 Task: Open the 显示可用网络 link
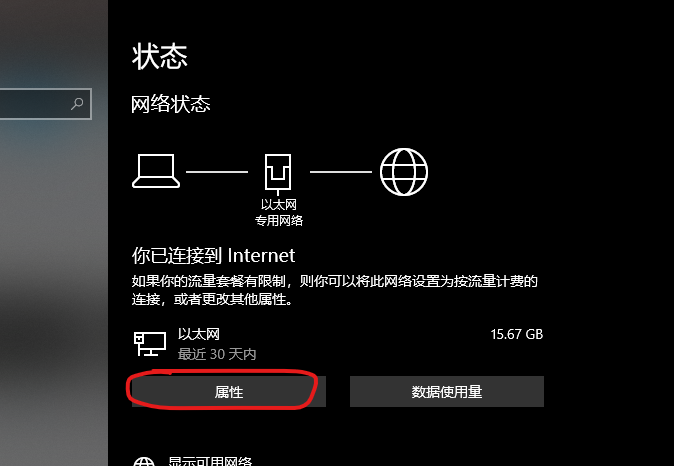210,461
